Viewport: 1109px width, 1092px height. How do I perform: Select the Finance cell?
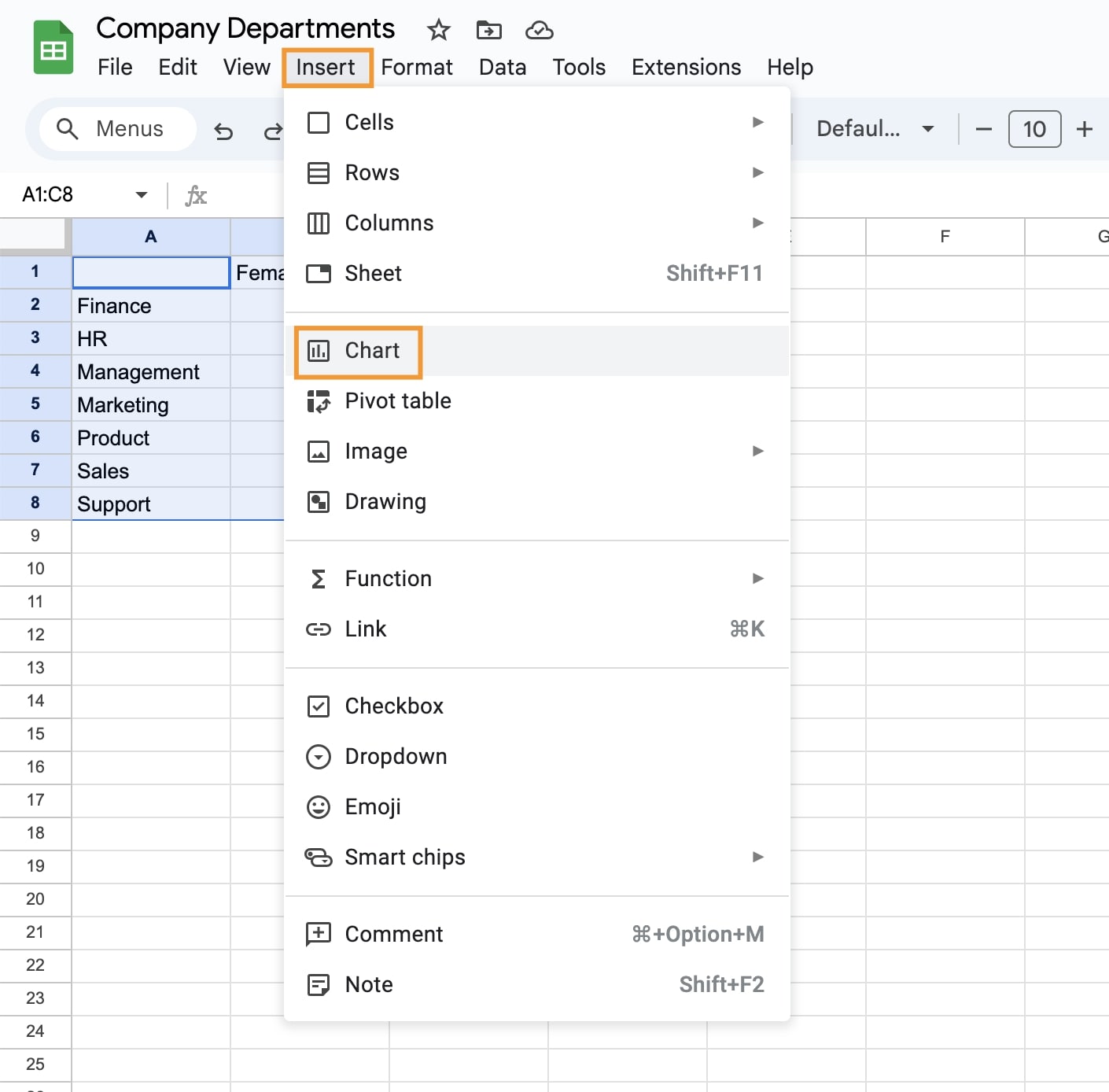pyautogui.click(x=151, y=305)
